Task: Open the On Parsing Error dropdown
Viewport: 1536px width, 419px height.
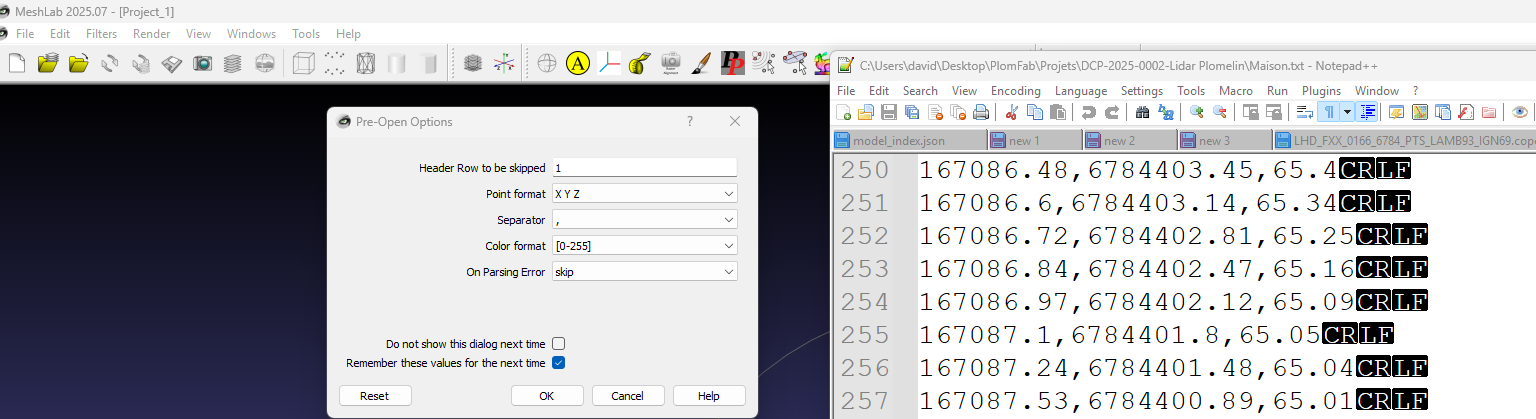Action: click(x=644, y=271)
